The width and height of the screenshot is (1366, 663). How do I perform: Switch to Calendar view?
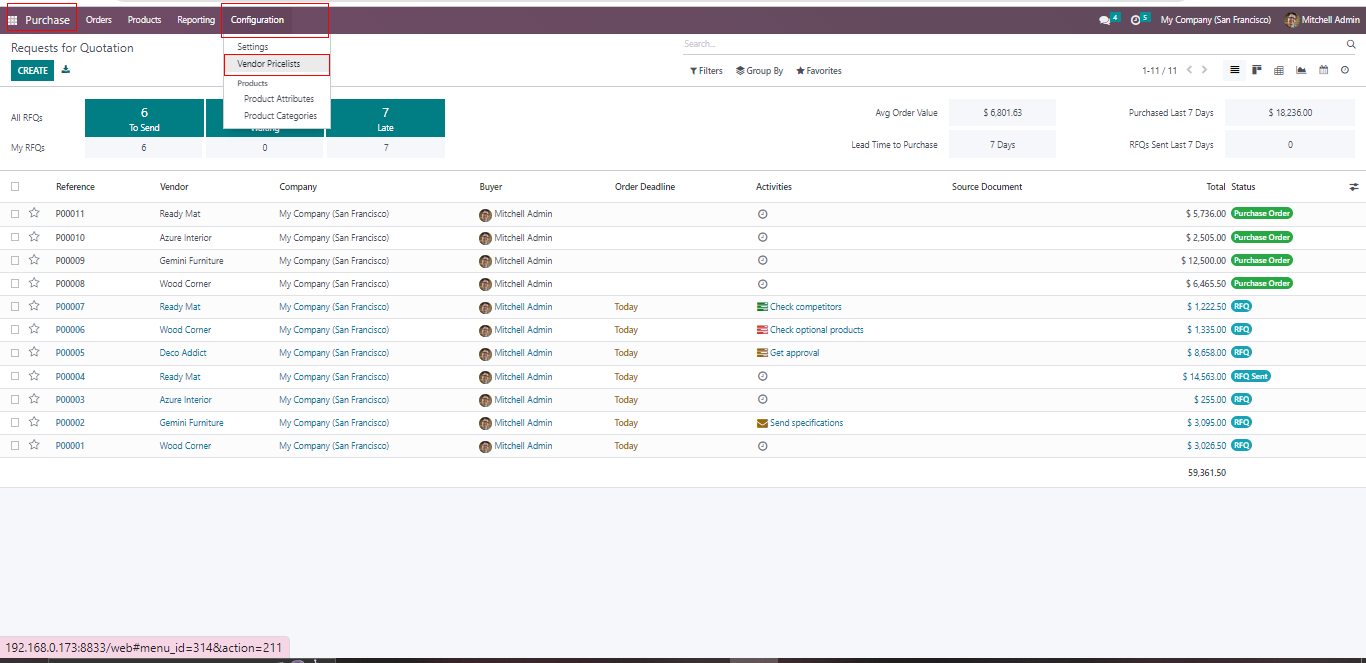tap(1323, 70)
